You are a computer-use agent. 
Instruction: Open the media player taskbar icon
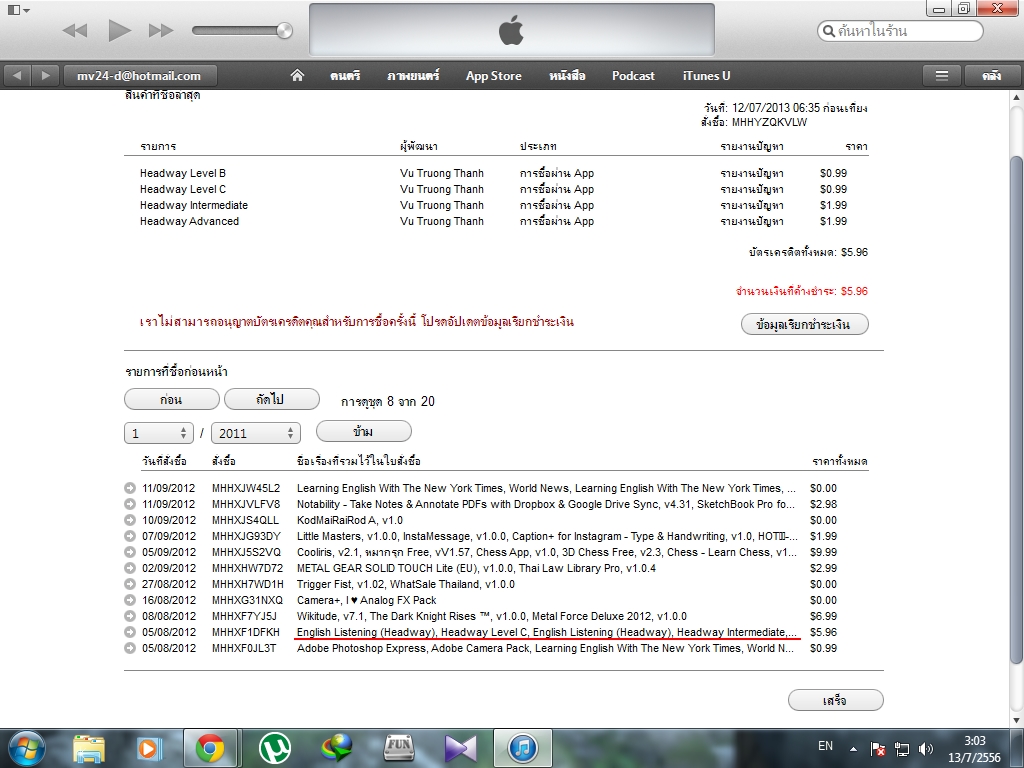click(x=148, y=748)
